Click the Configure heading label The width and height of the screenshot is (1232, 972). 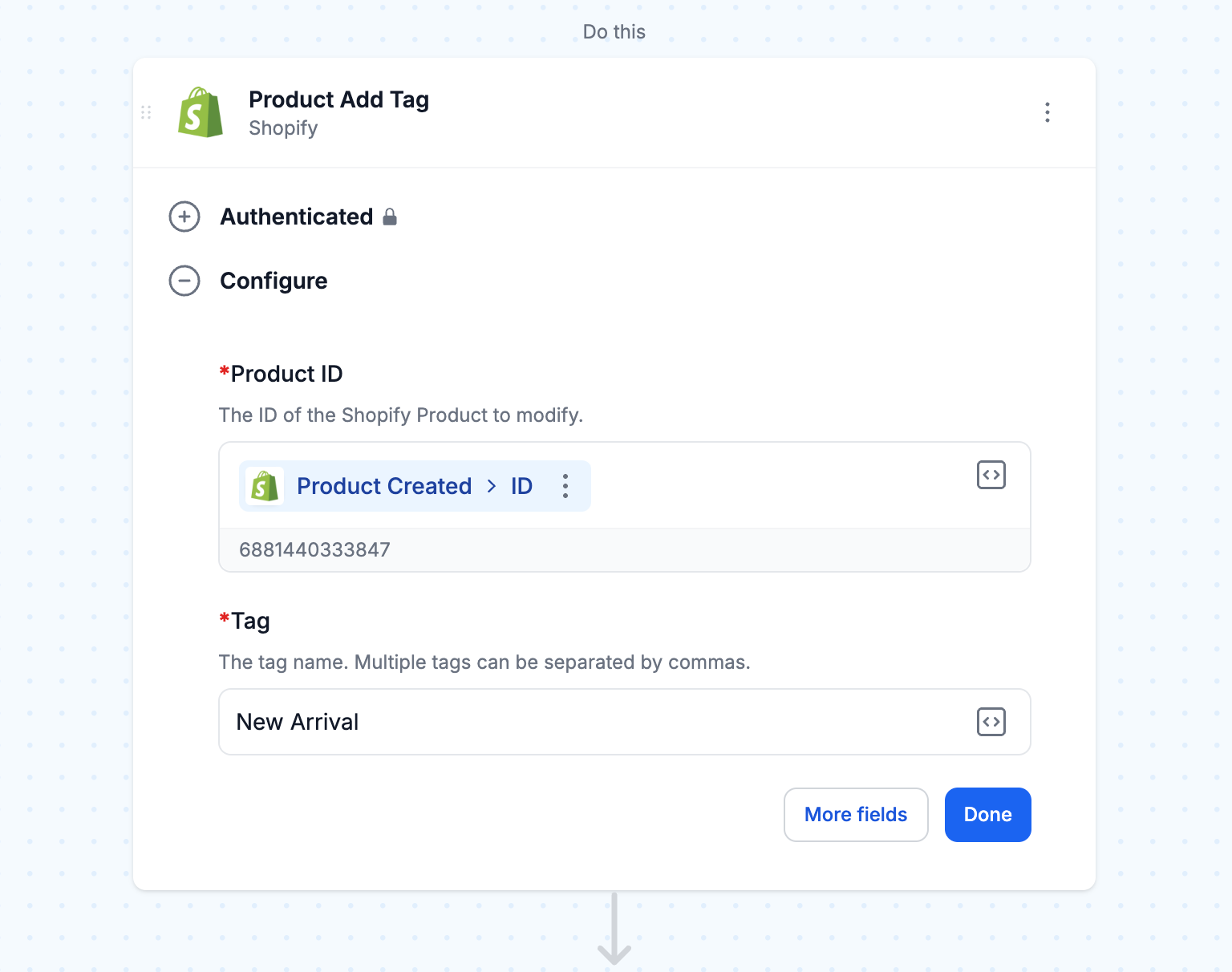pyautogui.click(x=274, y=281)
